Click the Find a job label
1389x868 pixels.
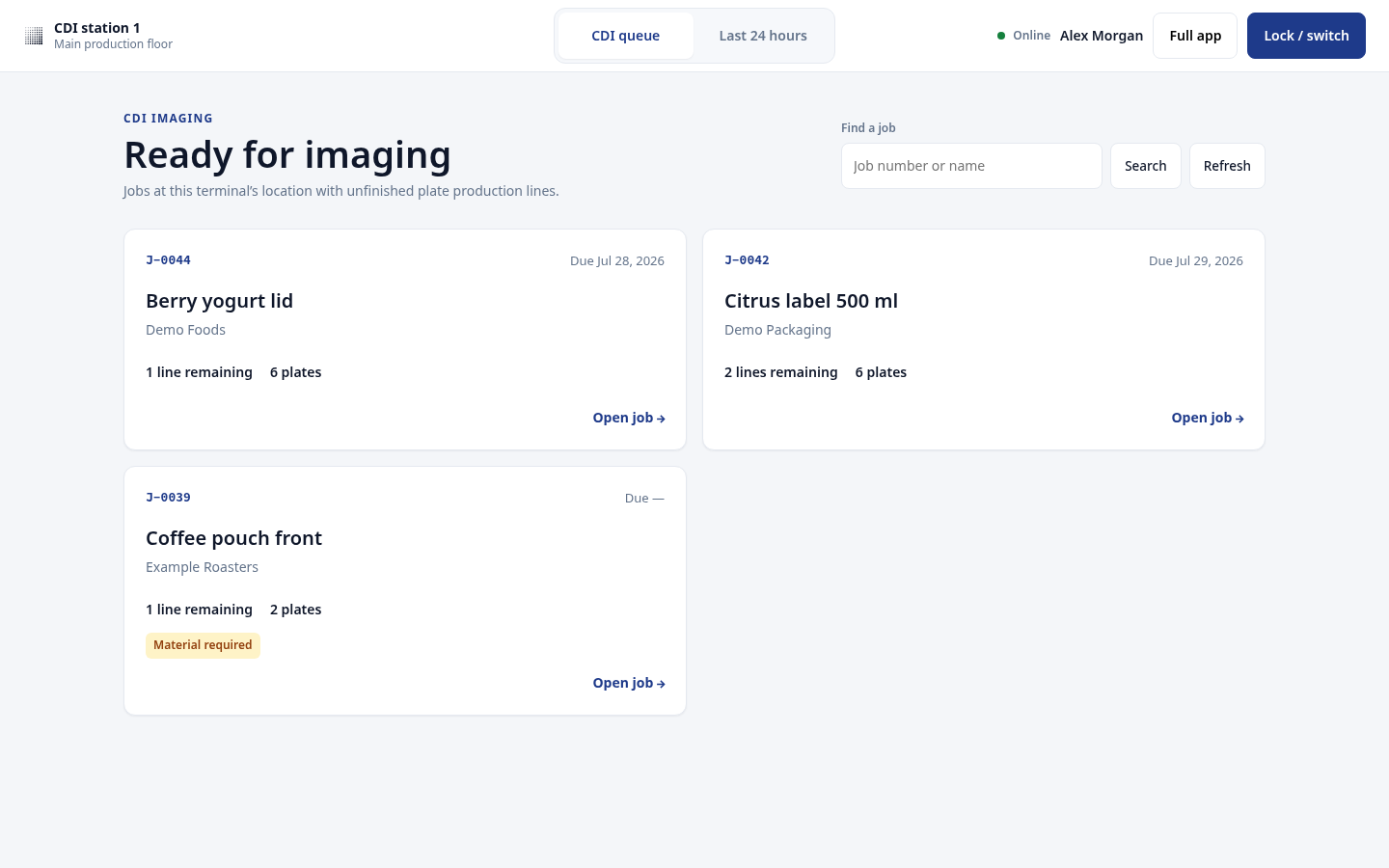868,127
